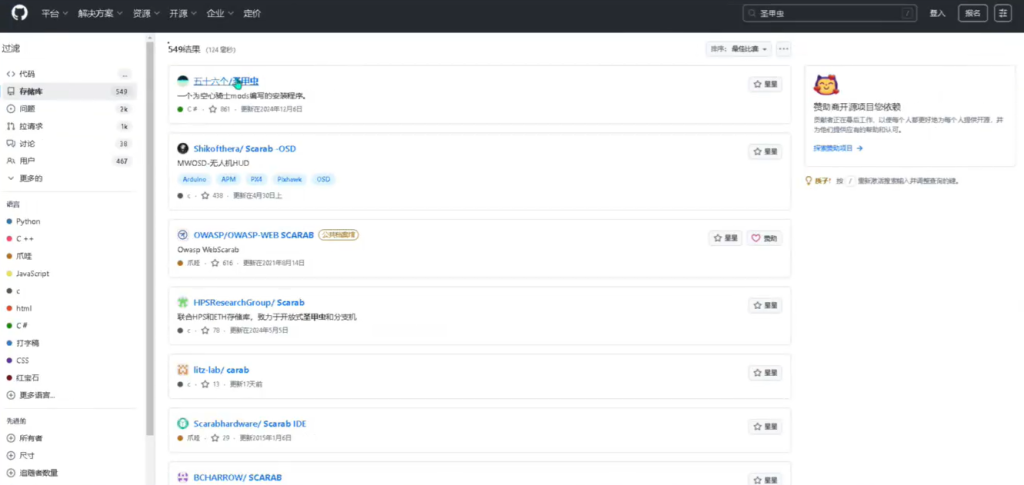Click the 五十六个 repository avatar

(183, 82)
